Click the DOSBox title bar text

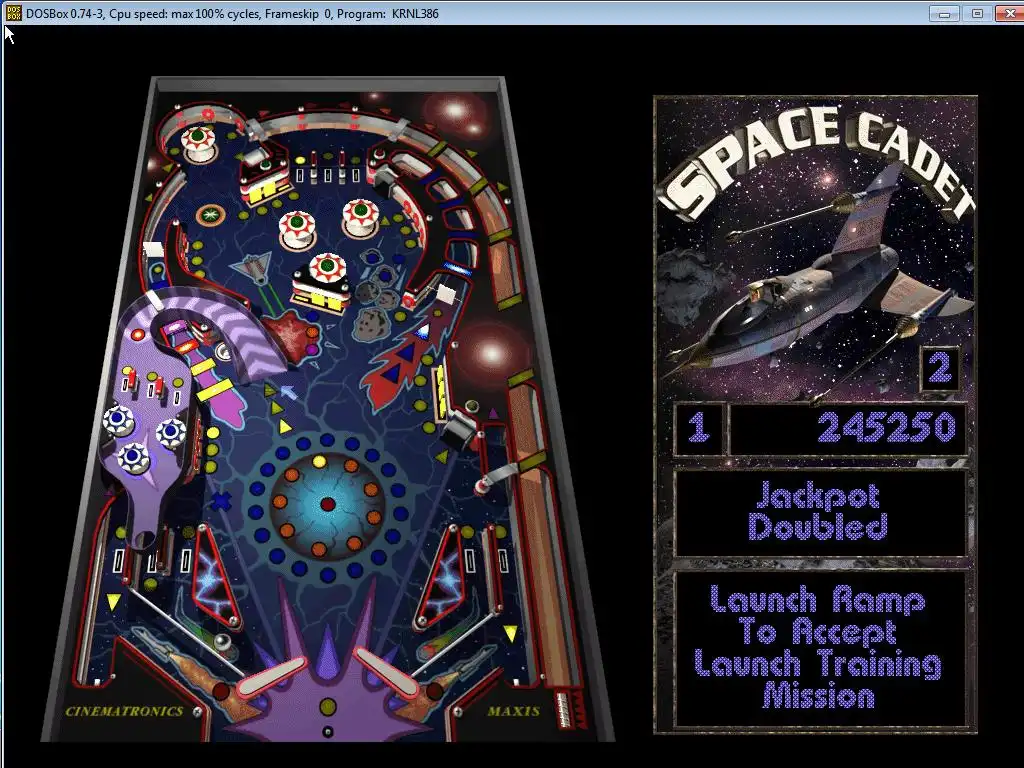click(x=232, y=13)
